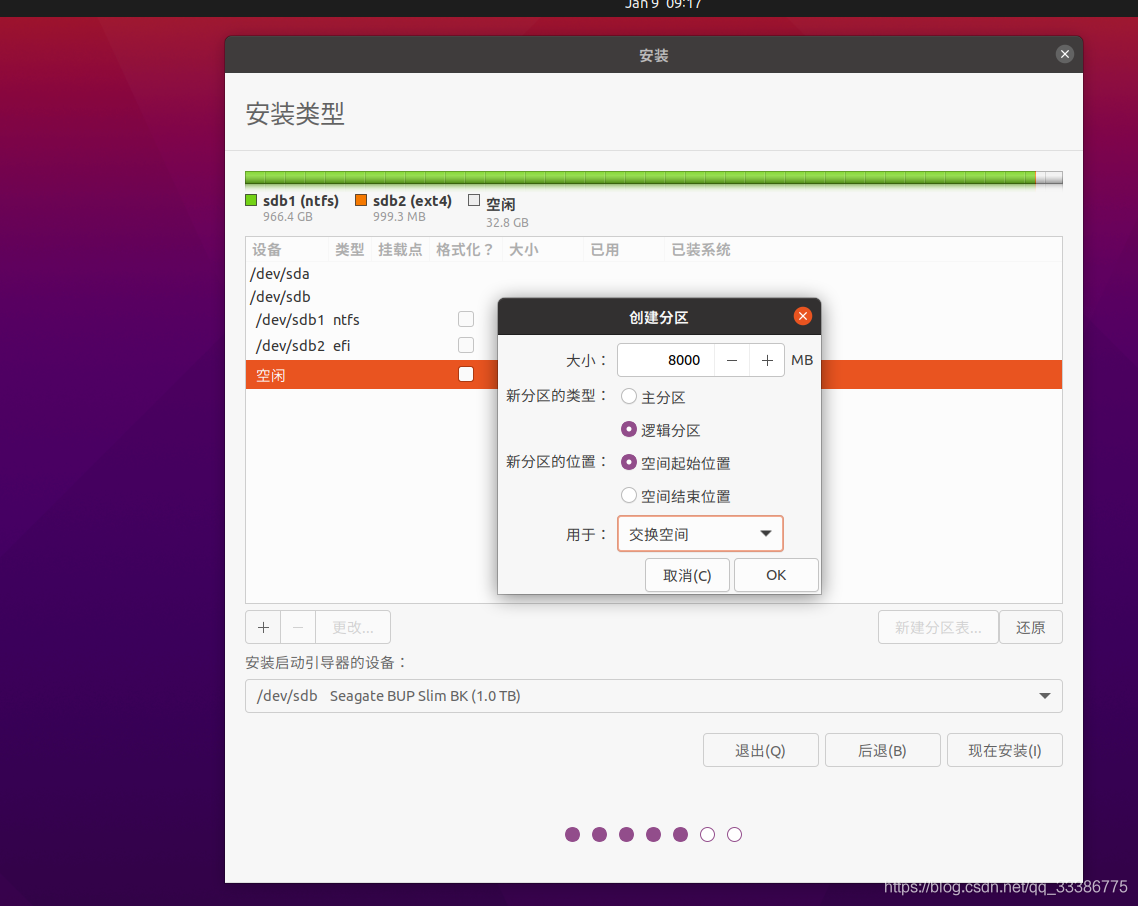Click the size input field showing 8000
The height and width of the screenshot is (906, 1138).
666,360
